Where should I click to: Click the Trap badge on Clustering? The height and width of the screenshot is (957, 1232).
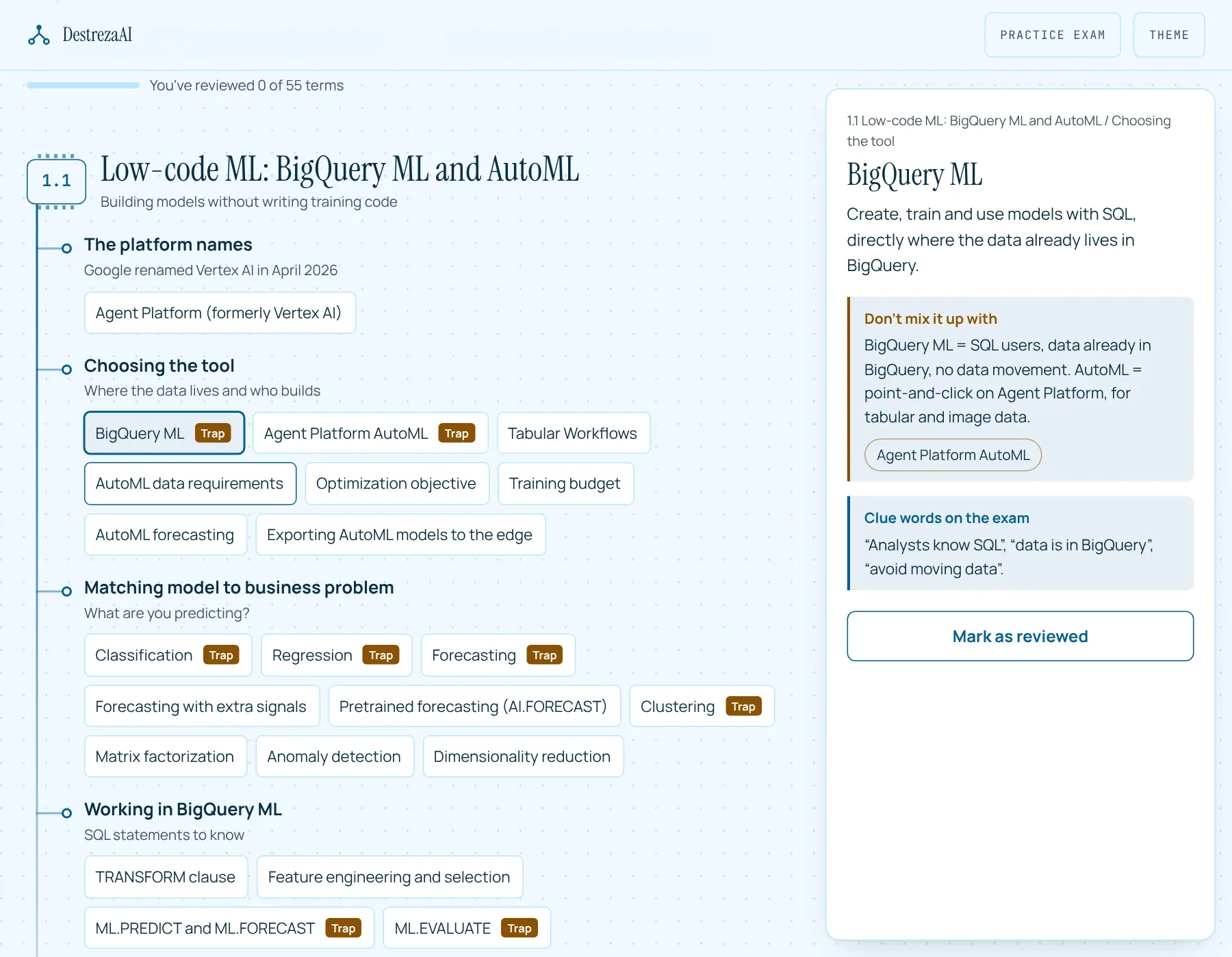pos(743,706)
